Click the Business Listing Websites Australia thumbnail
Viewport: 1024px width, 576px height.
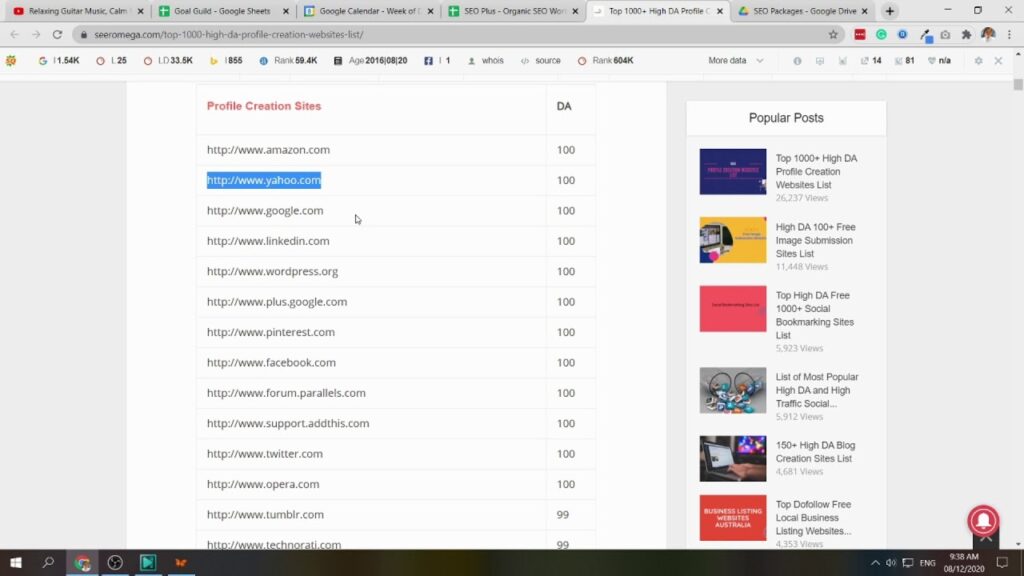[x=733, y=518]
